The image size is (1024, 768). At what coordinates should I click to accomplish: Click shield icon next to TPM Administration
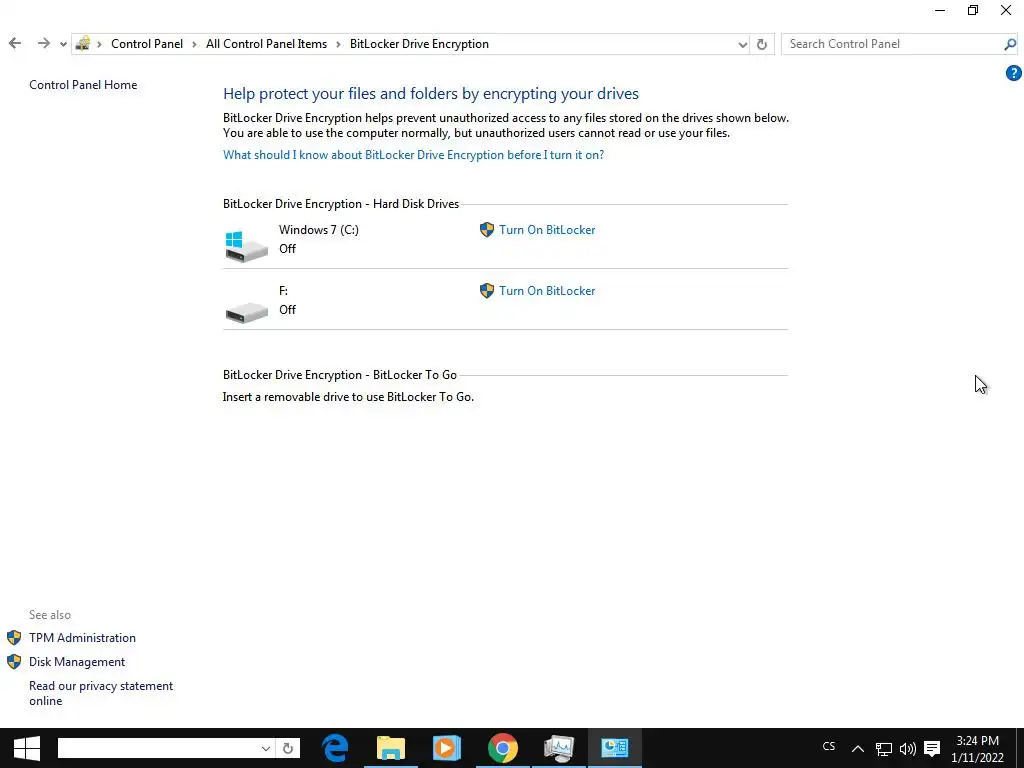(14, 638)
